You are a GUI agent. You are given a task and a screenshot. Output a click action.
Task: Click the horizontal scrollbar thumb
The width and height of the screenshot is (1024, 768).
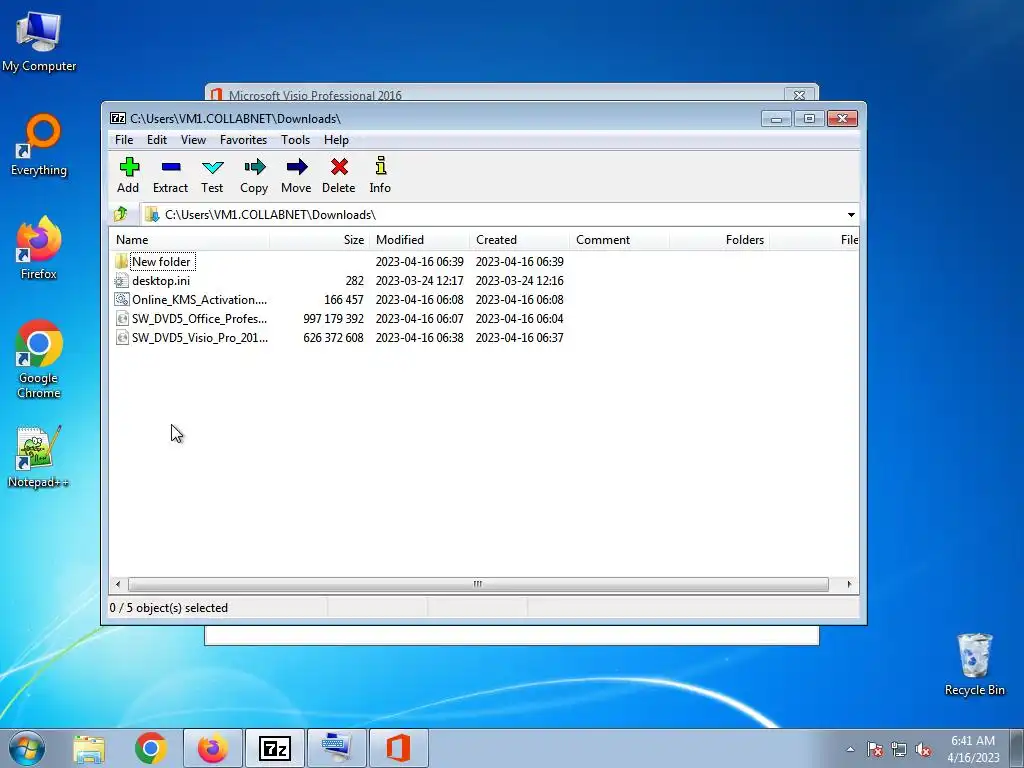478,584
